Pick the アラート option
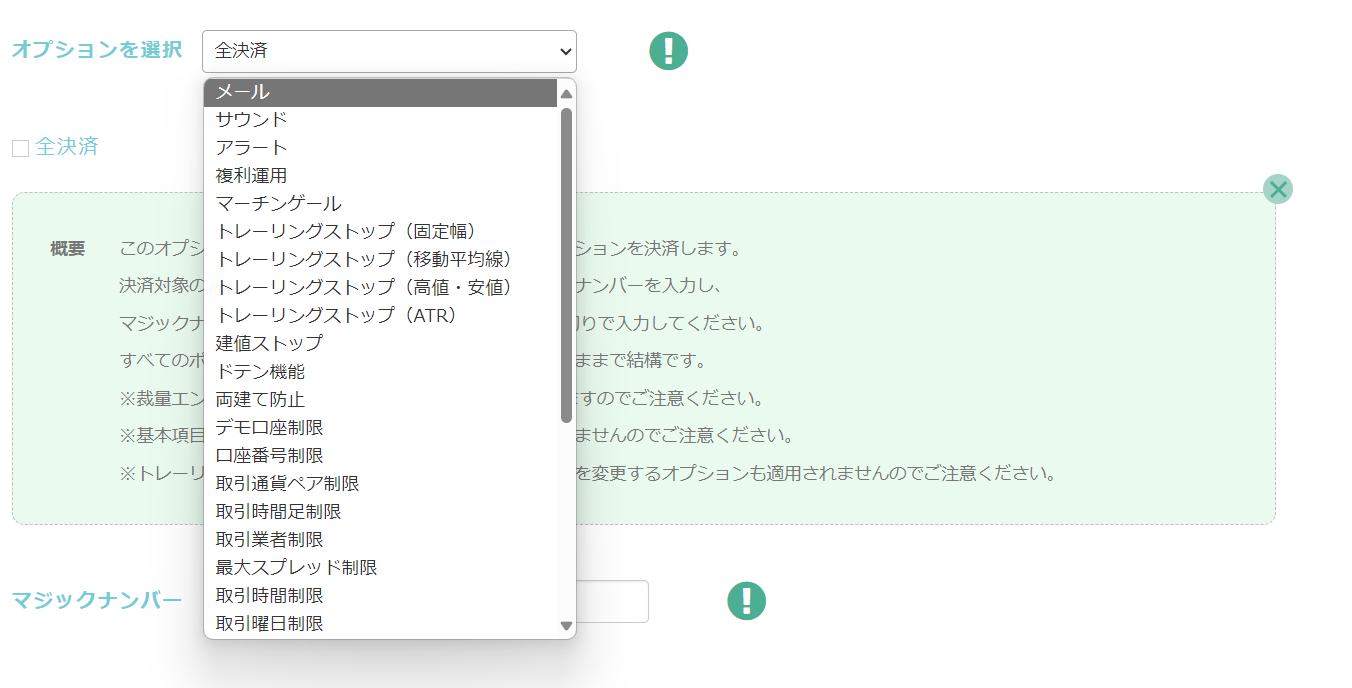The width and height of the screenshot is (1352, 688). (380, 148)
